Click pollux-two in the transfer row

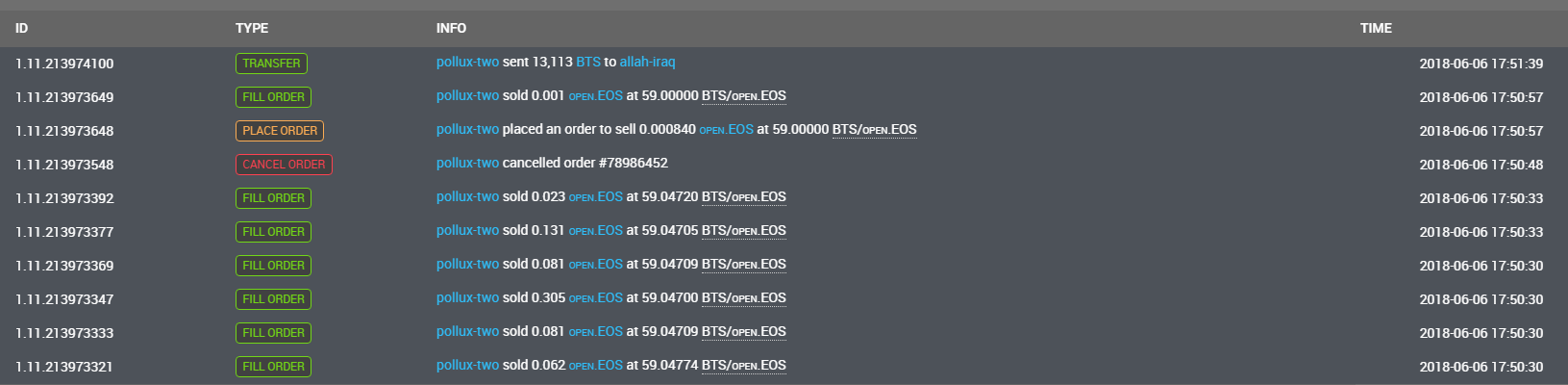[x=467, y=62]
